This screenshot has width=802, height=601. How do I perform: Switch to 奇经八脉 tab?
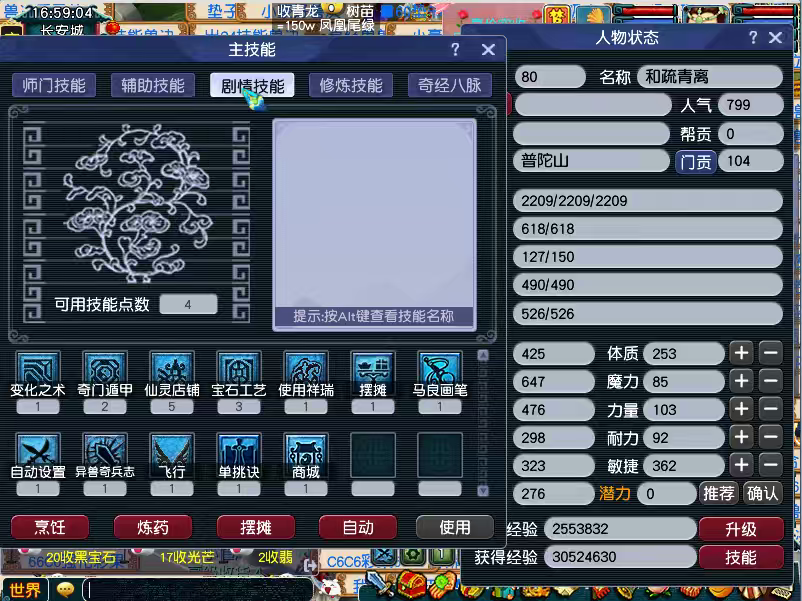(450, 85)
